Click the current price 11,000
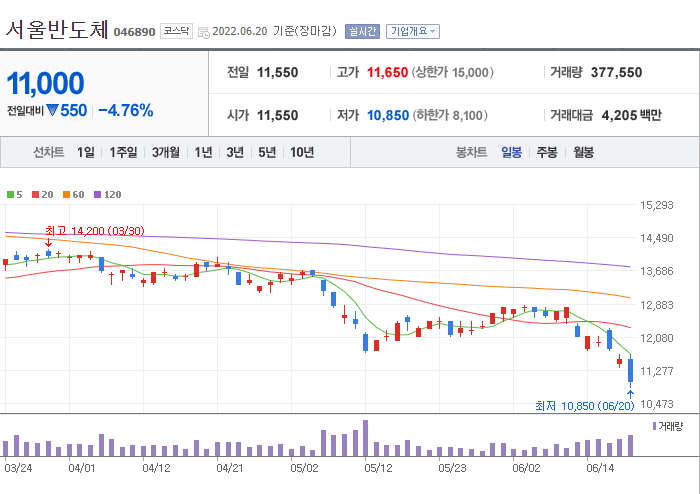This screenshot has width=700, height=494. tap(45, 83)
